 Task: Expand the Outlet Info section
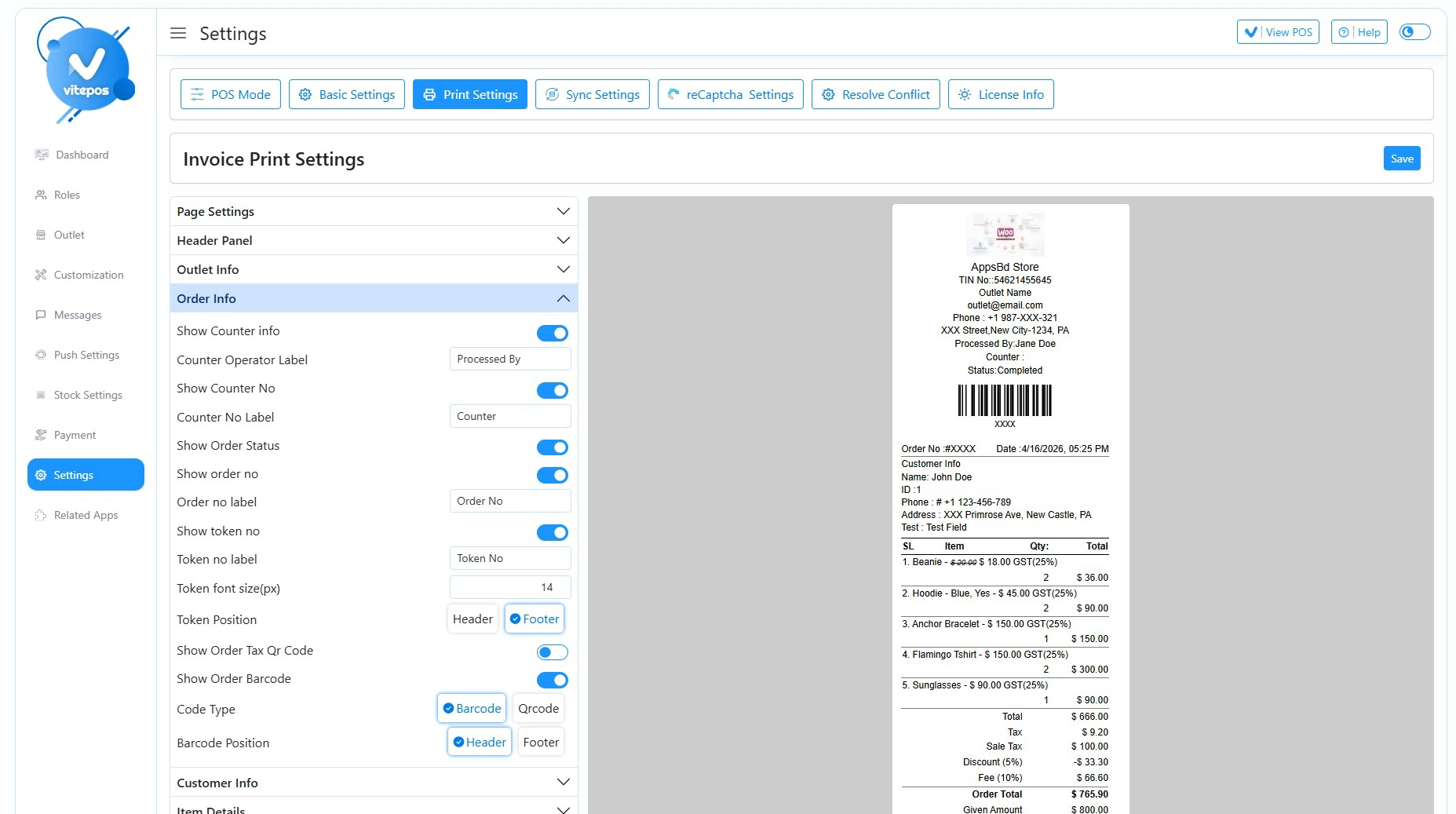click(x=374, y=269)
